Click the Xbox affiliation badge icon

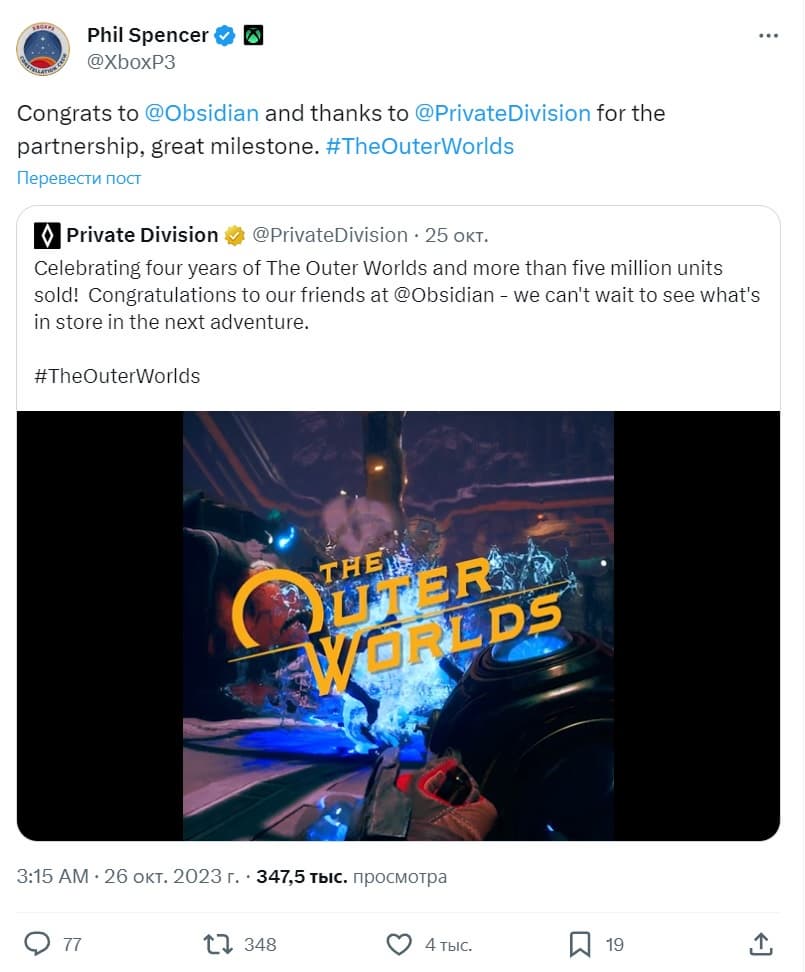click(x=253, y=35)
